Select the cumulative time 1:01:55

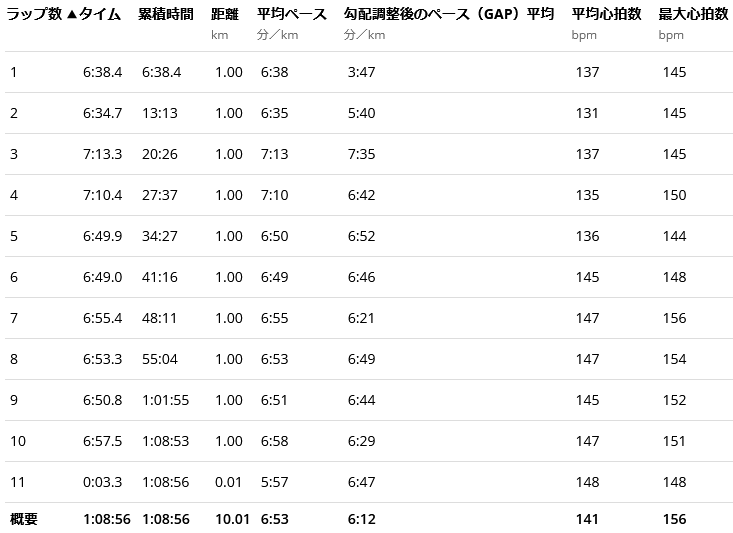pos(165,400)
